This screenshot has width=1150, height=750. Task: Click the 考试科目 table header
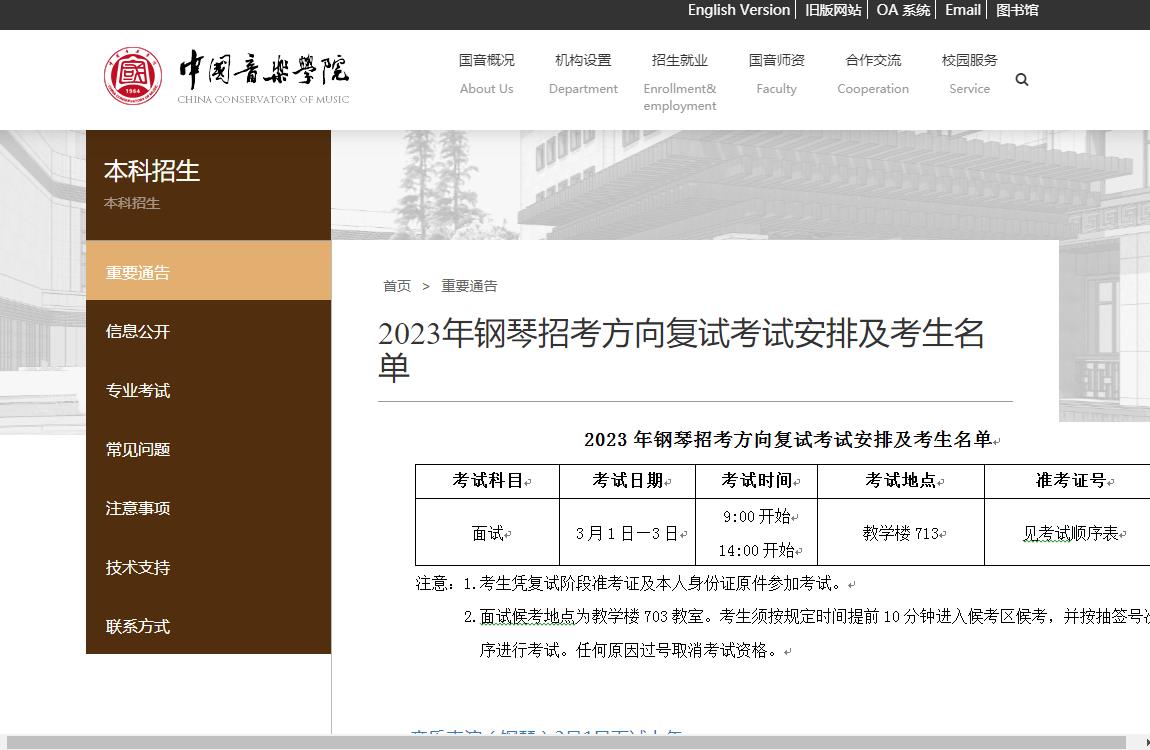coord(488,481)
